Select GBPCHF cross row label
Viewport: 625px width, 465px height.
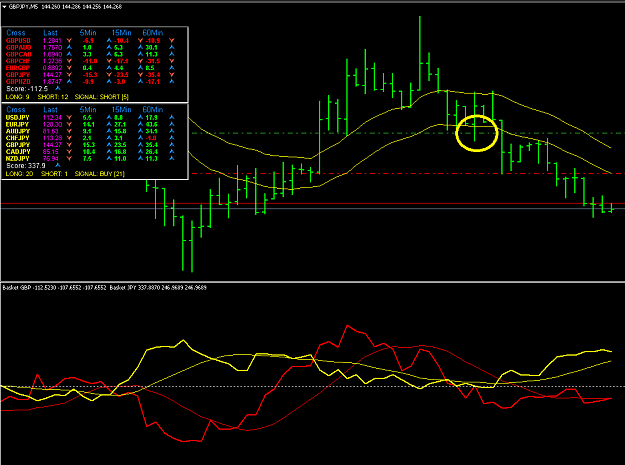18,61
